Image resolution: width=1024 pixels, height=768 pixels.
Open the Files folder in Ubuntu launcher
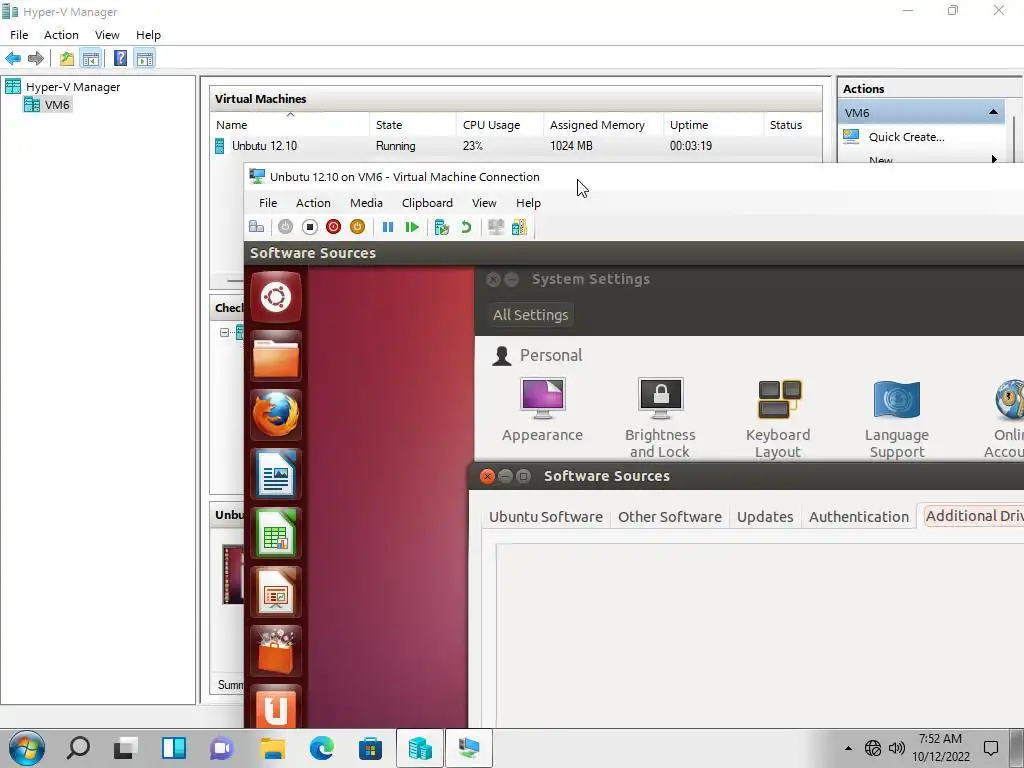coord(276,357)
